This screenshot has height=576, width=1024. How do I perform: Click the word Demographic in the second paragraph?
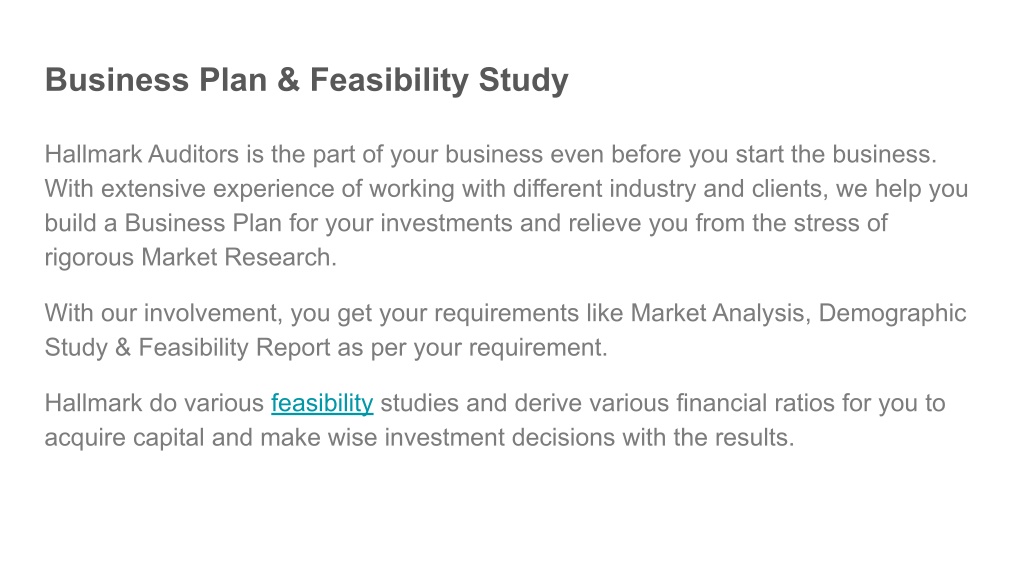(x=892, y=313)
